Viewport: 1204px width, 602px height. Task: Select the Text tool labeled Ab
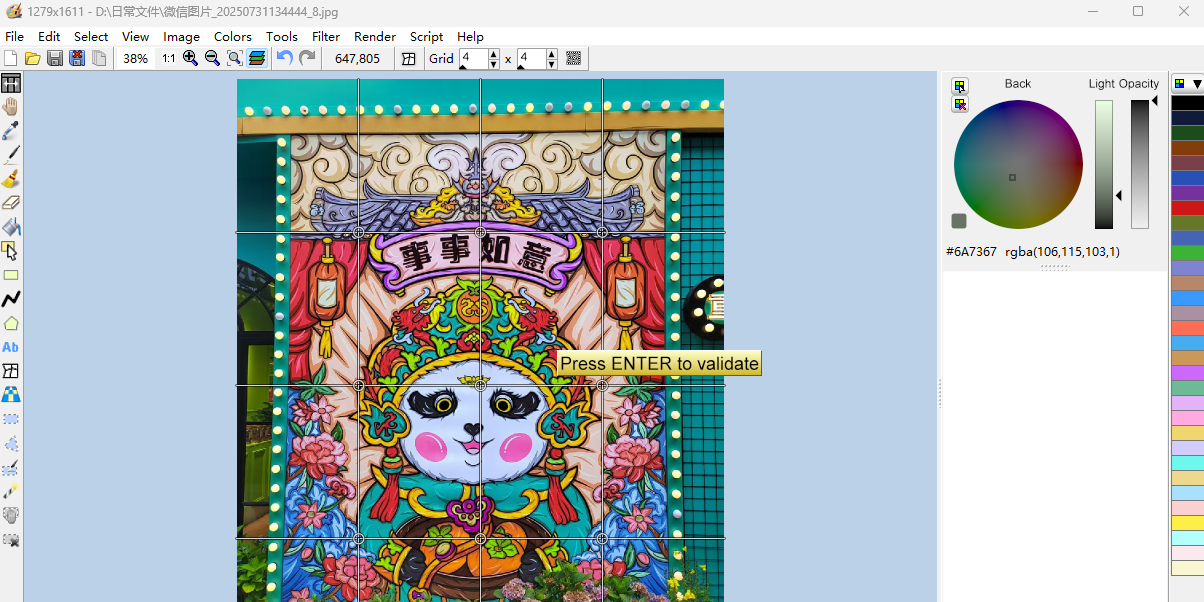[x=11, y=347]
